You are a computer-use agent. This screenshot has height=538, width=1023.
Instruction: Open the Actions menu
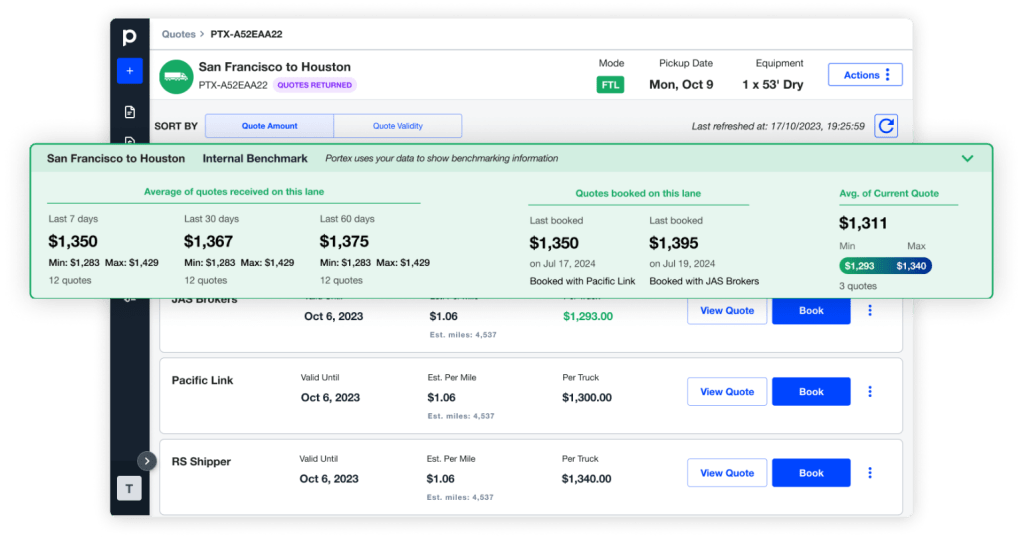[x=865, y=75]
